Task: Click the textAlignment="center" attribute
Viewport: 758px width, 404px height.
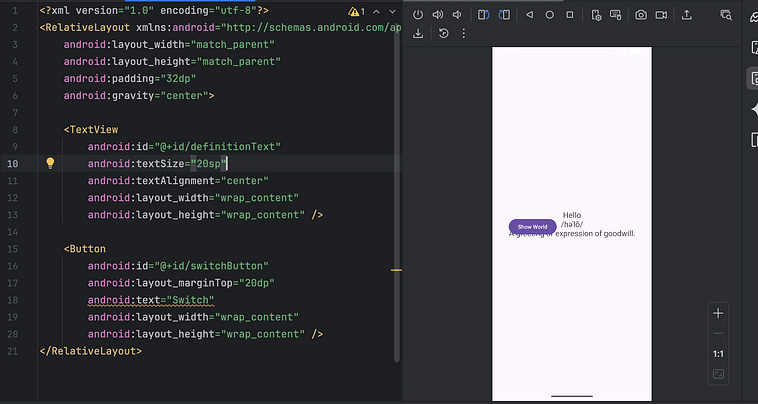Action: pos(178,181)
